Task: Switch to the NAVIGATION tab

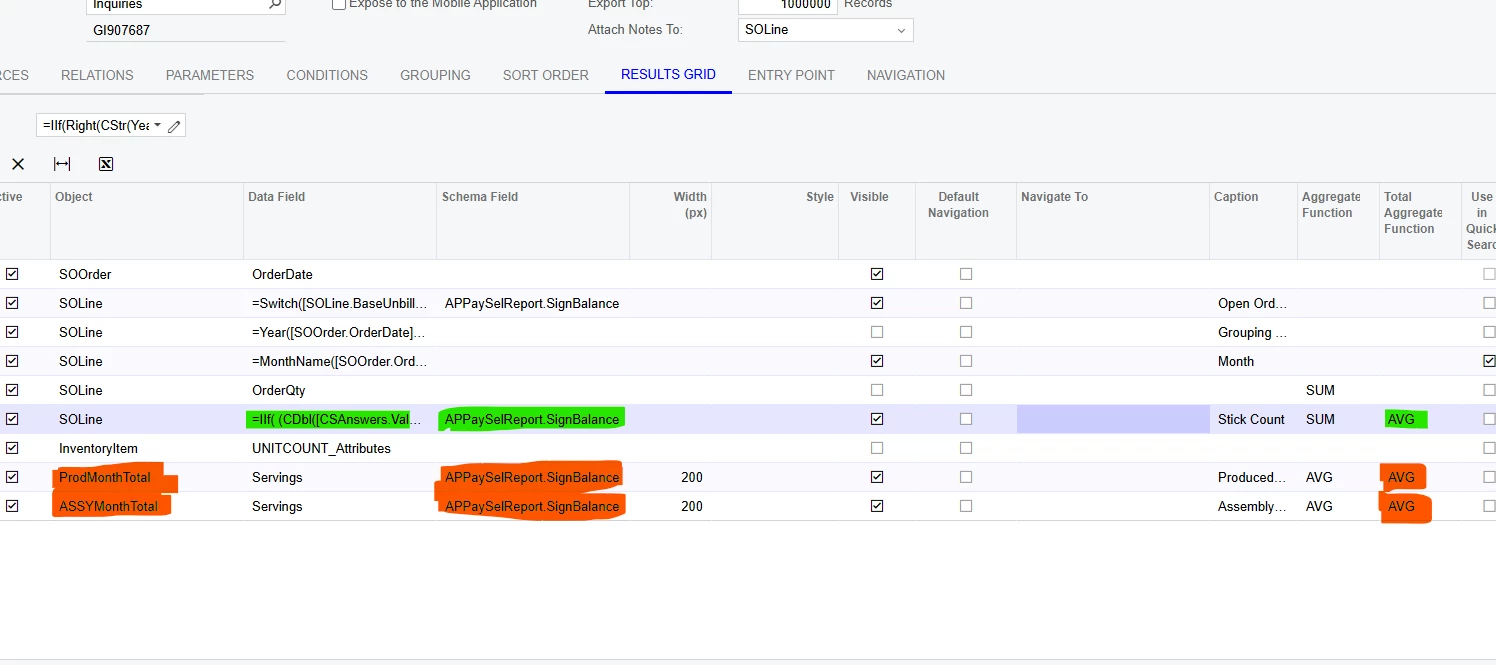Action: 906,75
